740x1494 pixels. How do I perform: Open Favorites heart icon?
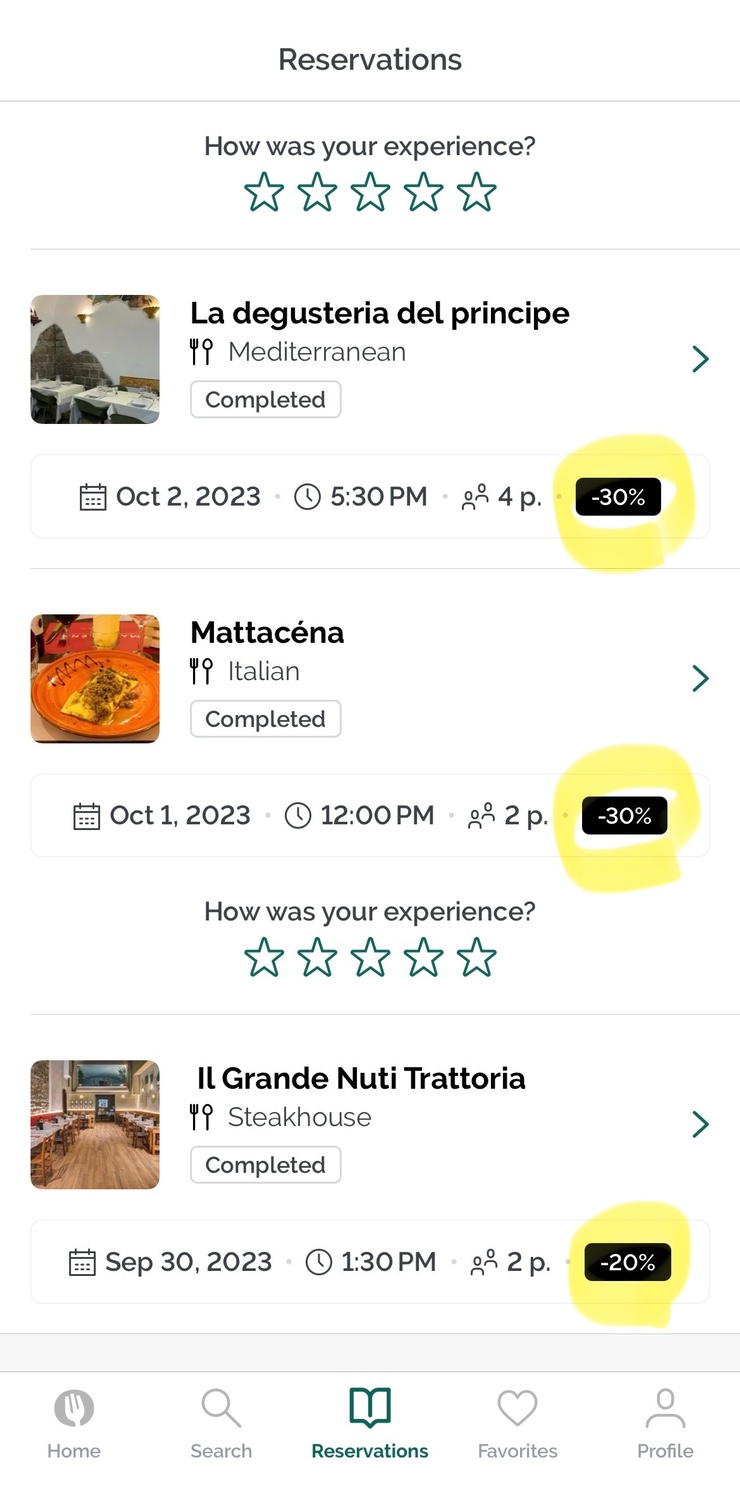tap(517, 1409)
